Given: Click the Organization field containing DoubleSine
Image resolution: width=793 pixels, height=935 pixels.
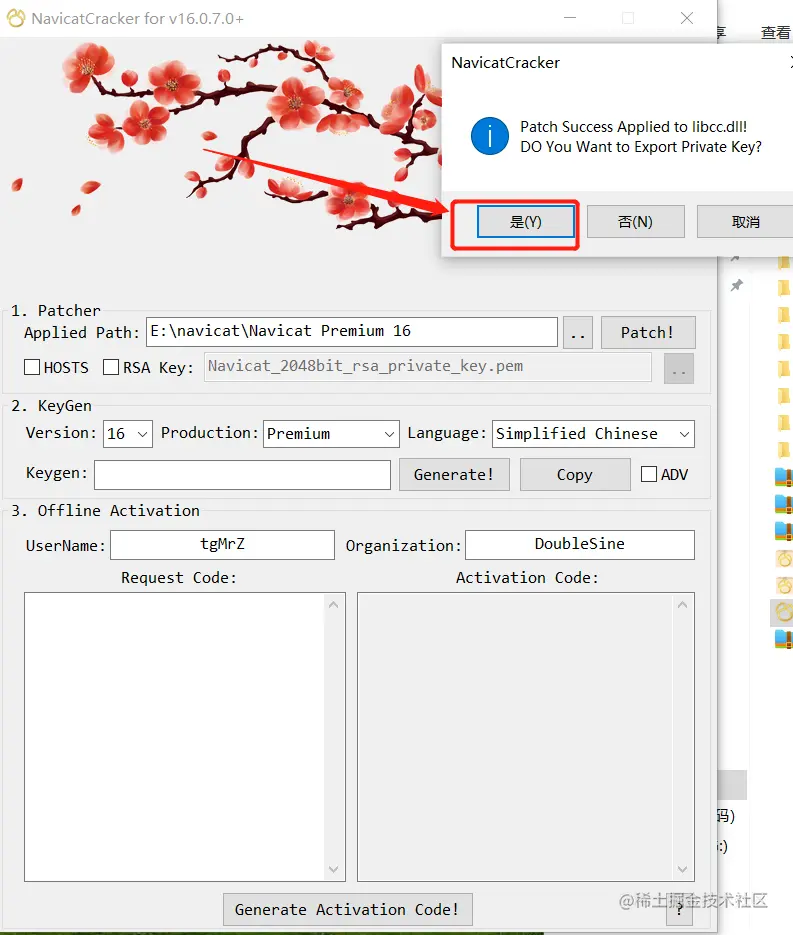Looking at the screenshot, I should coord(580,544).
